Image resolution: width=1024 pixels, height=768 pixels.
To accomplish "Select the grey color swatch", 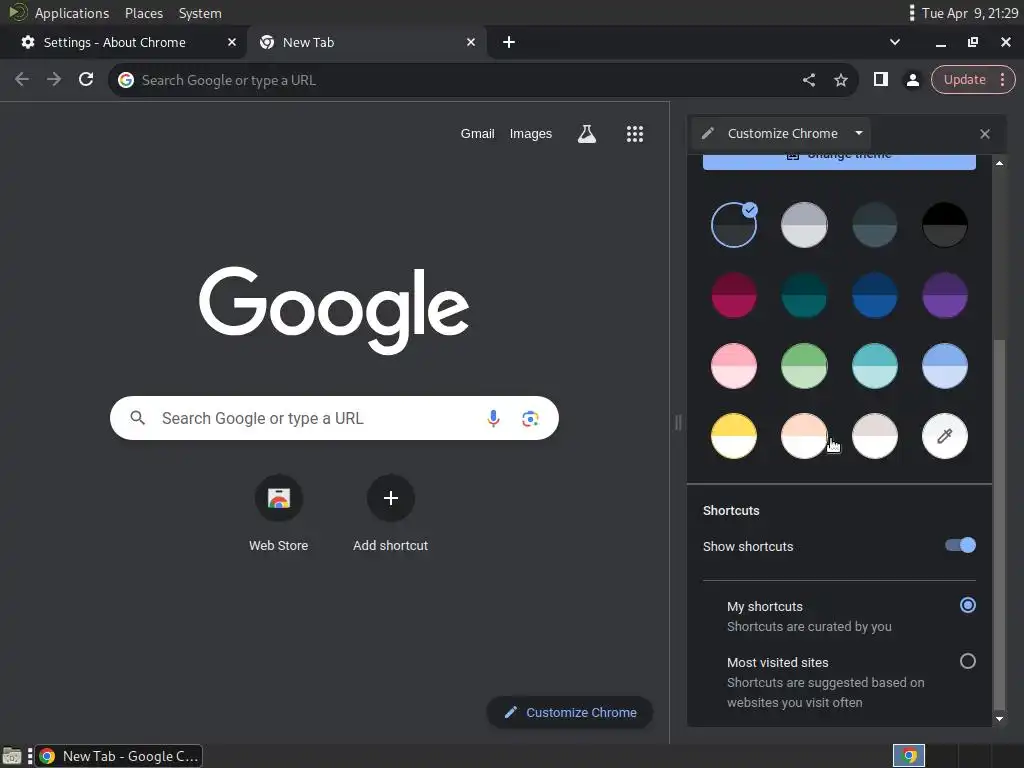I will pyautogui.click(x=804, y=225).
